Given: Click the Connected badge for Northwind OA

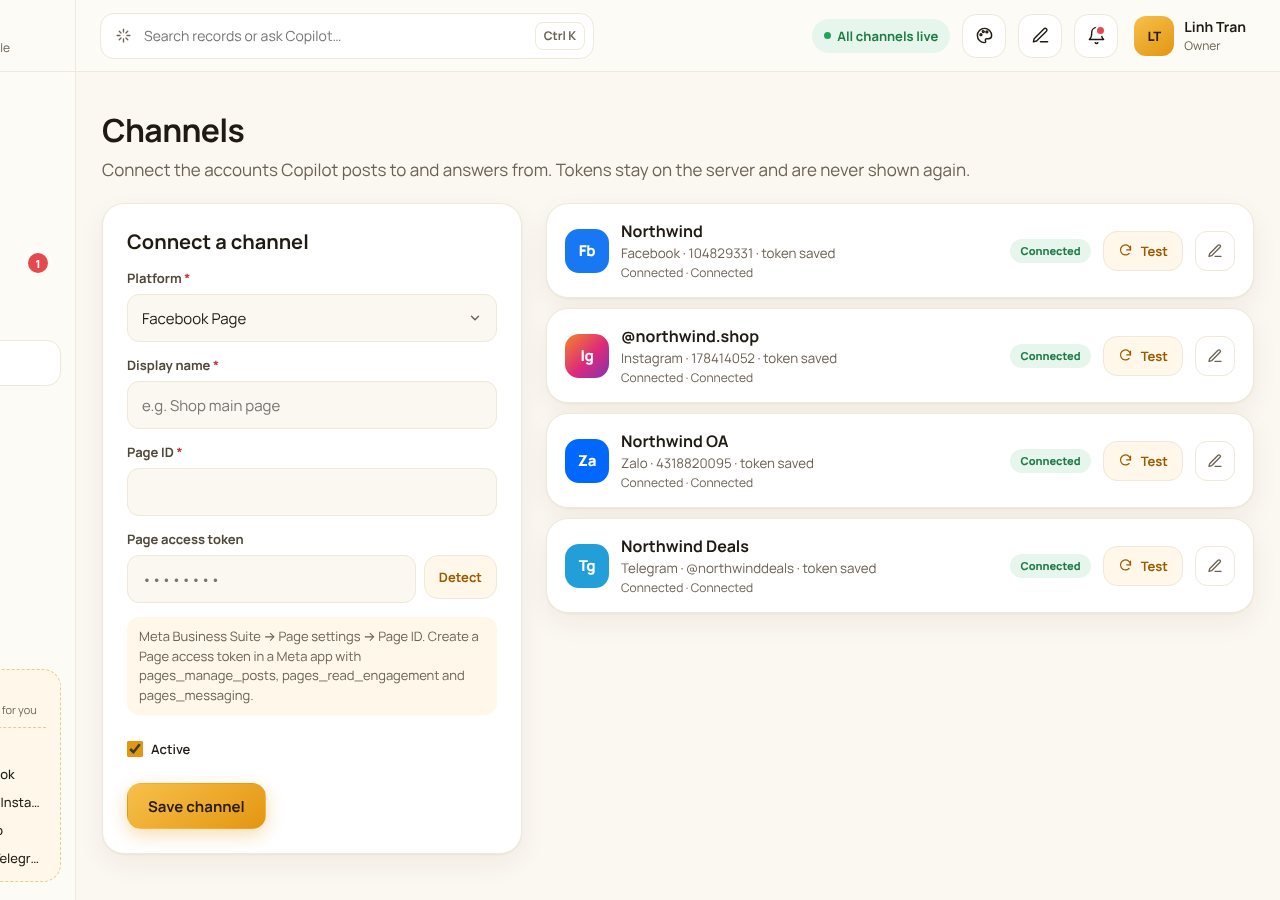Looking at the screenshot, I should tap(1050, 461).
